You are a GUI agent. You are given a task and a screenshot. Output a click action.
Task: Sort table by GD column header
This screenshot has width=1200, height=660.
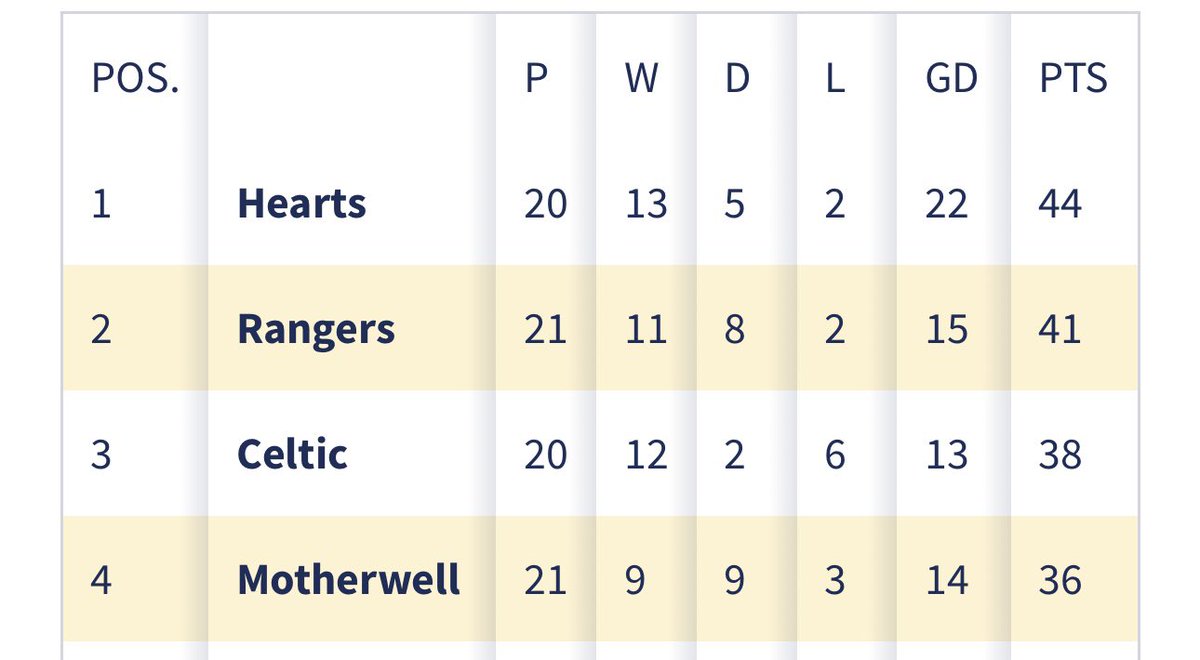(952, 79)
